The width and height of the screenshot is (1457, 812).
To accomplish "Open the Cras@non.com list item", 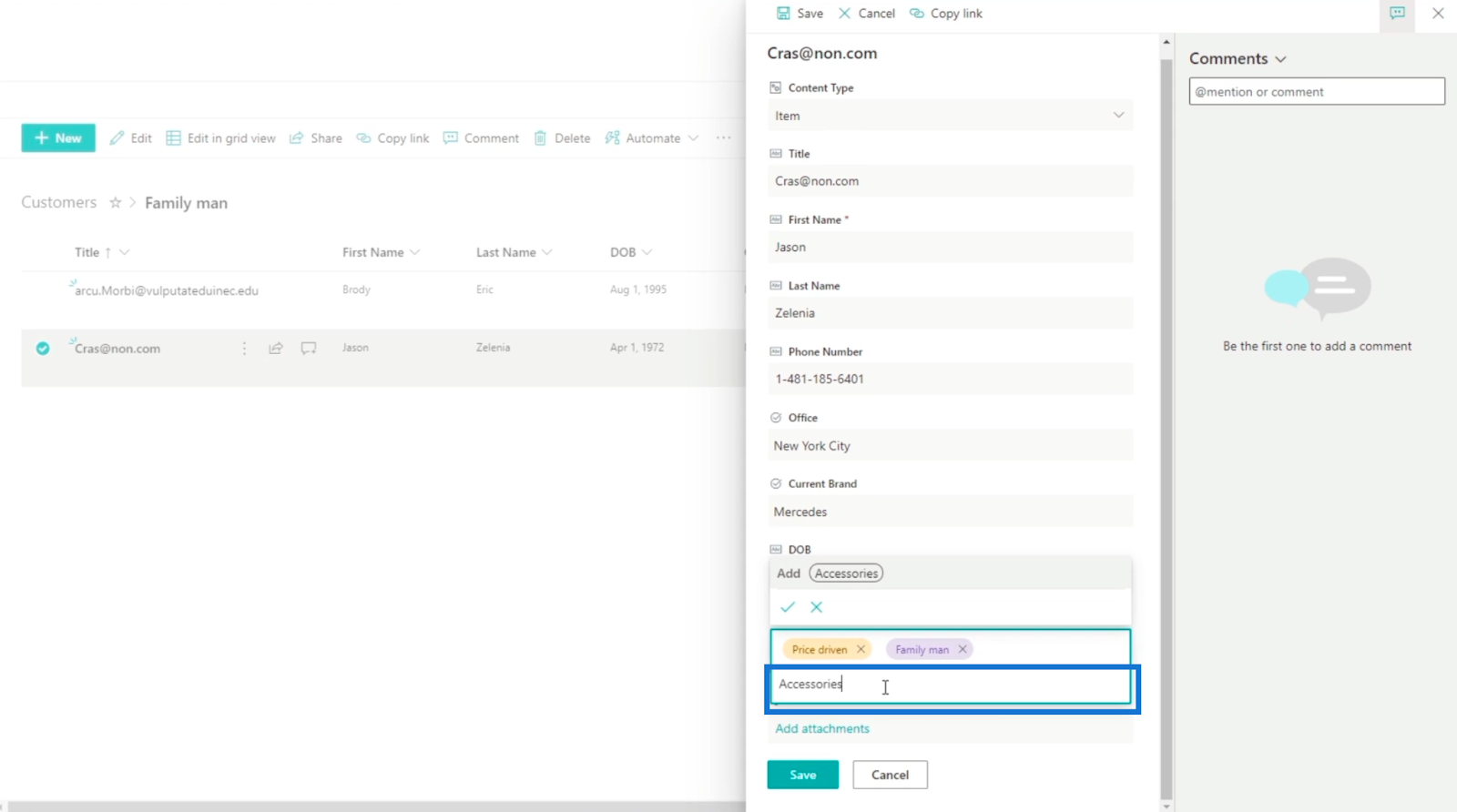I will click(117, 349).
